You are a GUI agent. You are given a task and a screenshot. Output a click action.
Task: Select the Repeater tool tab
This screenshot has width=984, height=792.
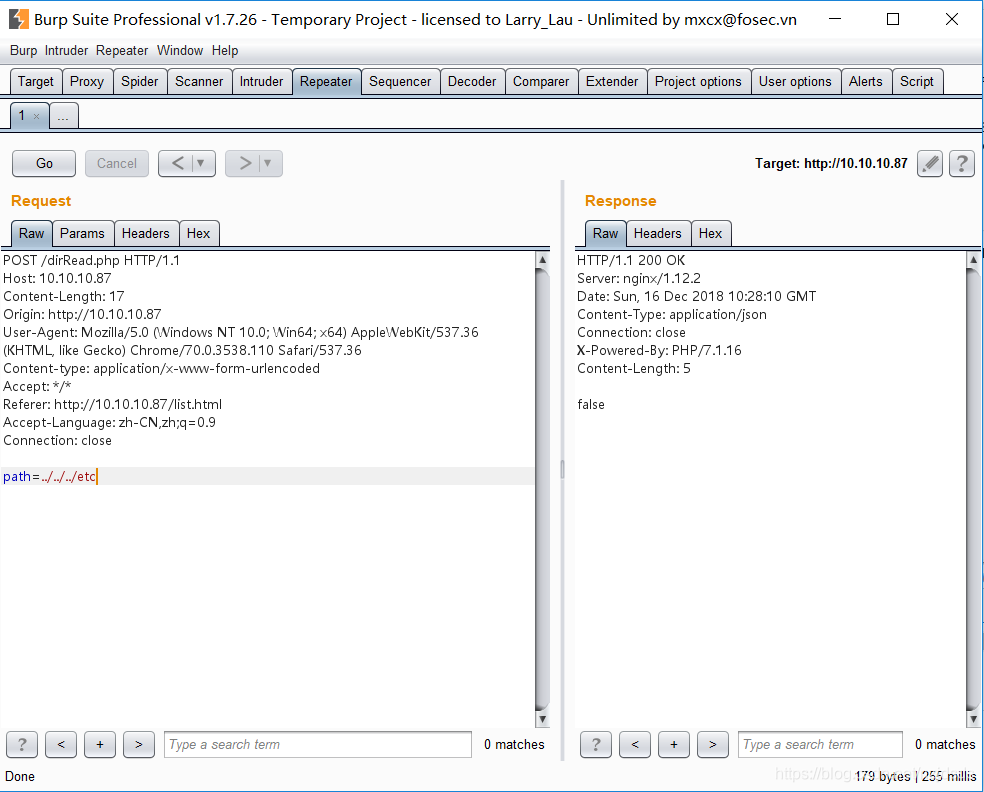(326, 82)
